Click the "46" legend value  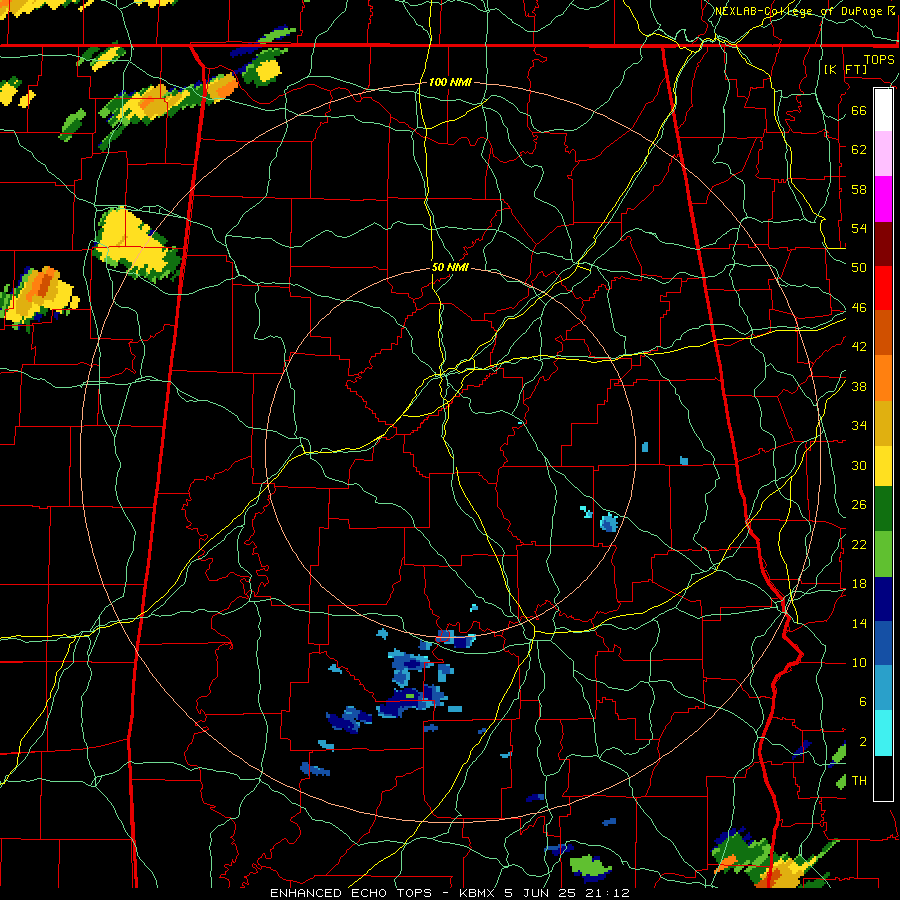(859, 308)
